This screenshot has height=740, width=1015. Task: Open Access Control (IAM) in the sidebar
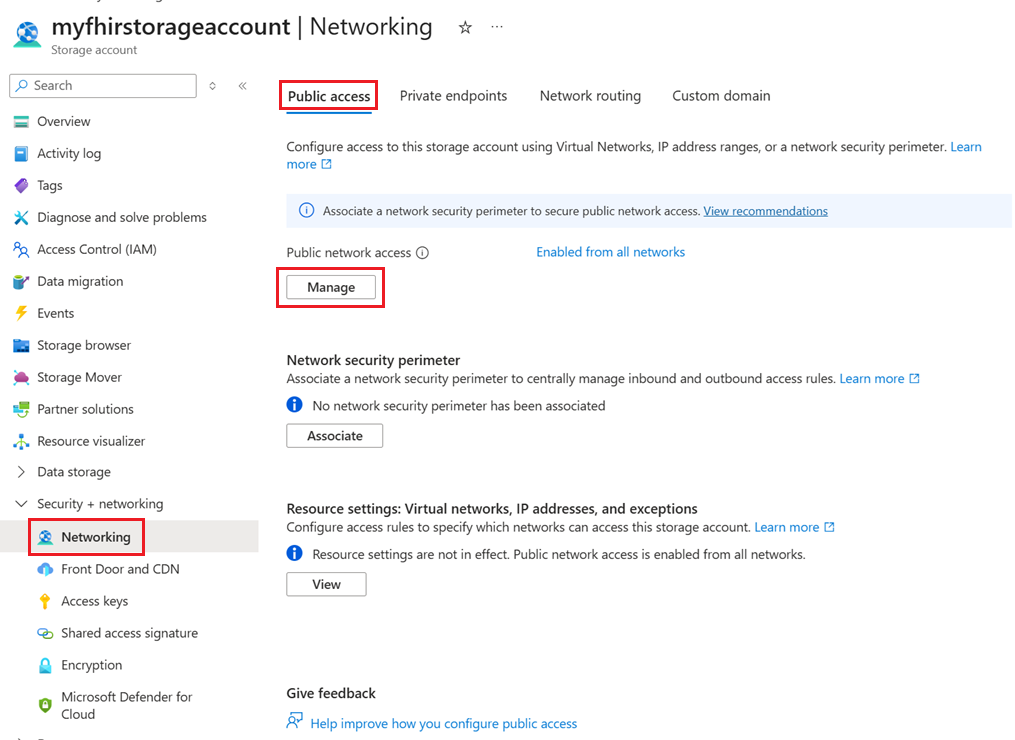[x=96, y=250]
